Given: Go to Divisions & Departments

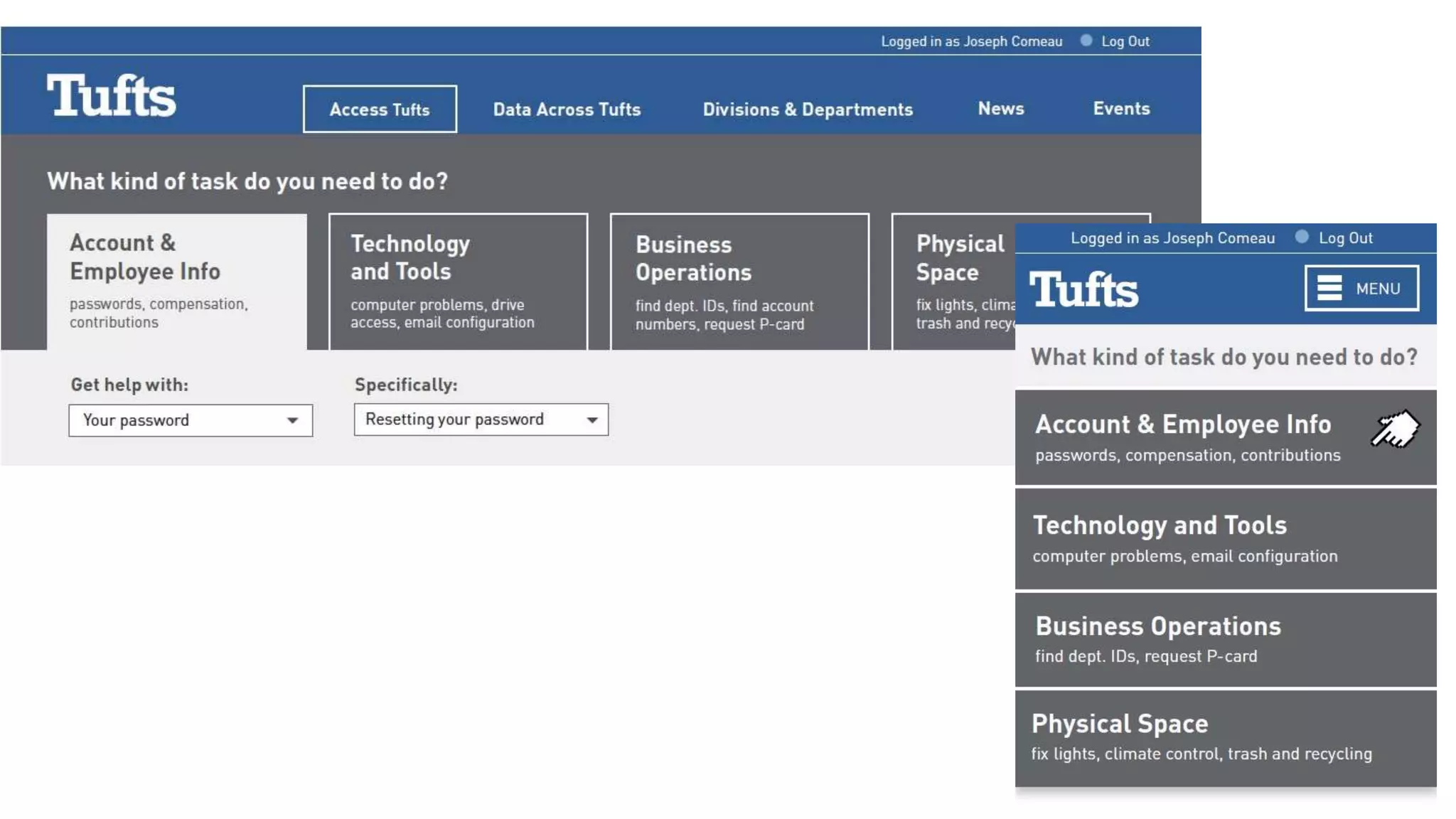Looking at the screenshot, I should point(808,109).
